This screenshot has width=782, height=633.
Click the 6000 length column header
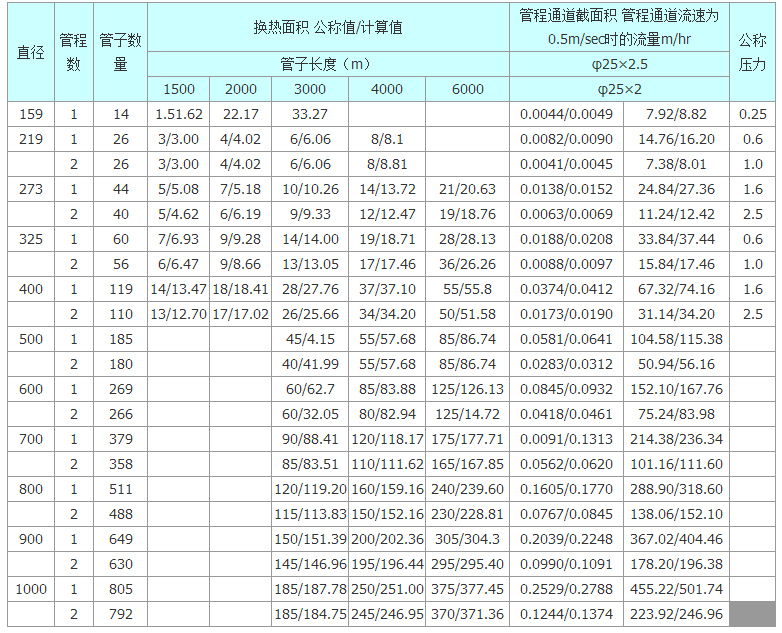(x=467, y=89)
